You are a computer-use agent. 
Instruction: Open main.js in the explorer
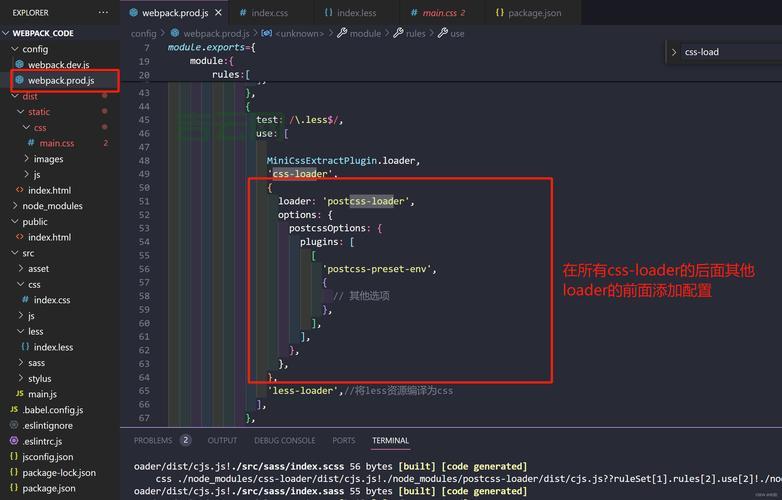coord(42,394)
